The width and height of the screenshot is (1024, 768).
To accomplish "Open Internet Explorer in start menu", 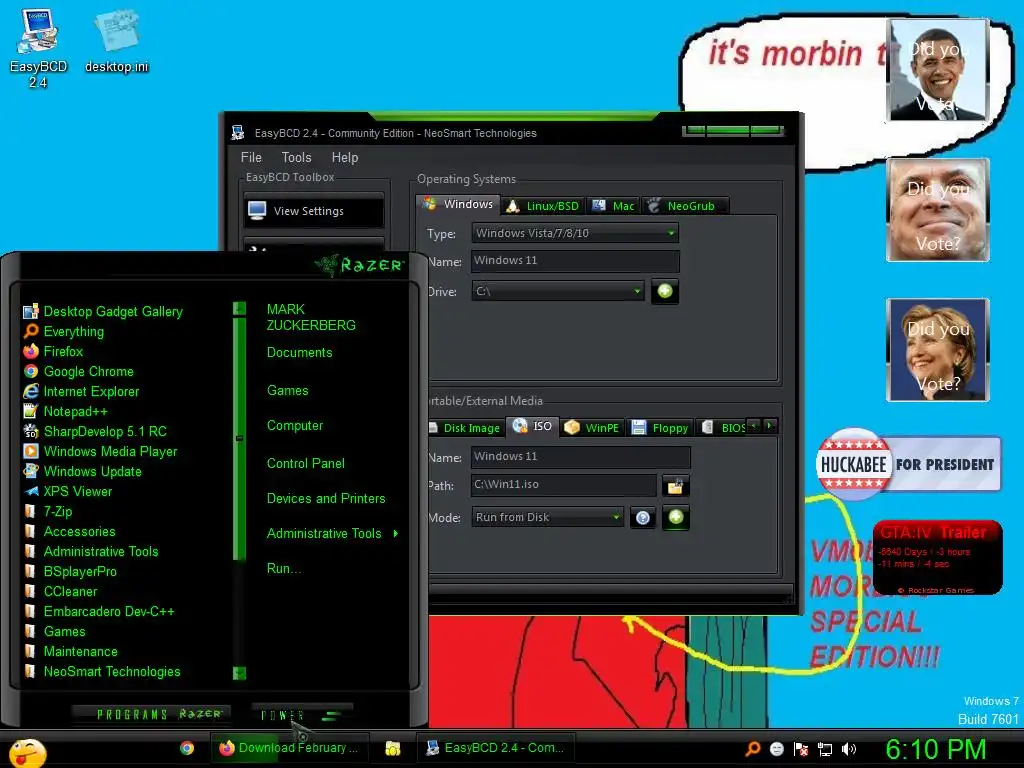I will click(x=81, y=392).
